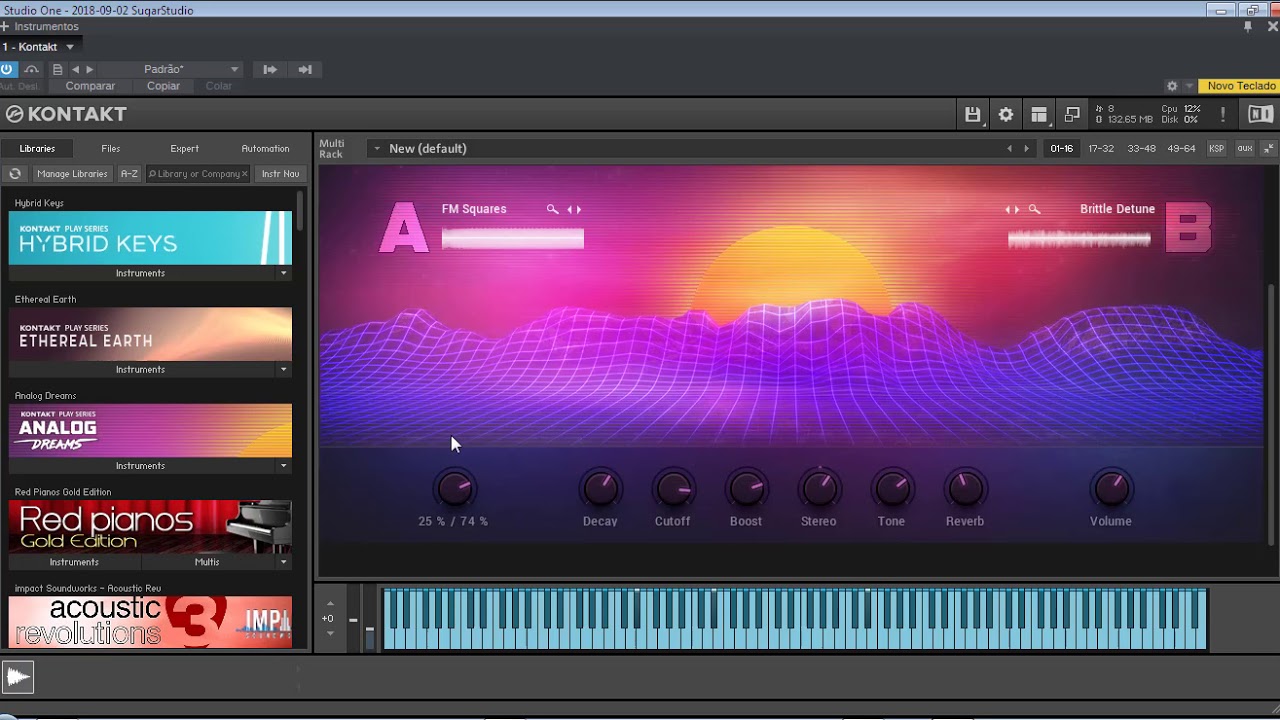The image size is (1280, 720).
Task: Open the New (default) multi rack dropdown
Action: click(x=377, y=149)
